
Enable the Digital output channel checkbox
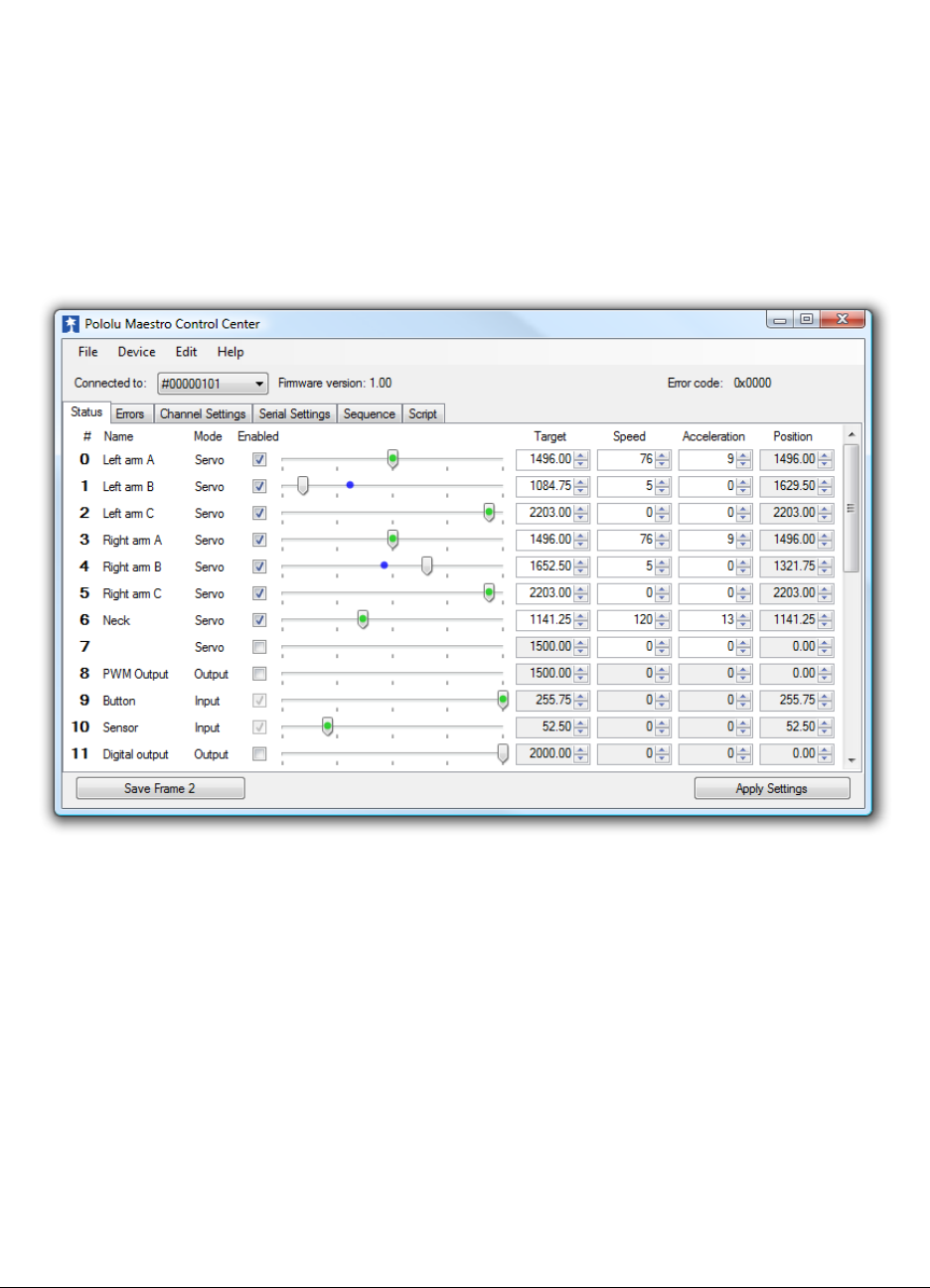point(259,754)
